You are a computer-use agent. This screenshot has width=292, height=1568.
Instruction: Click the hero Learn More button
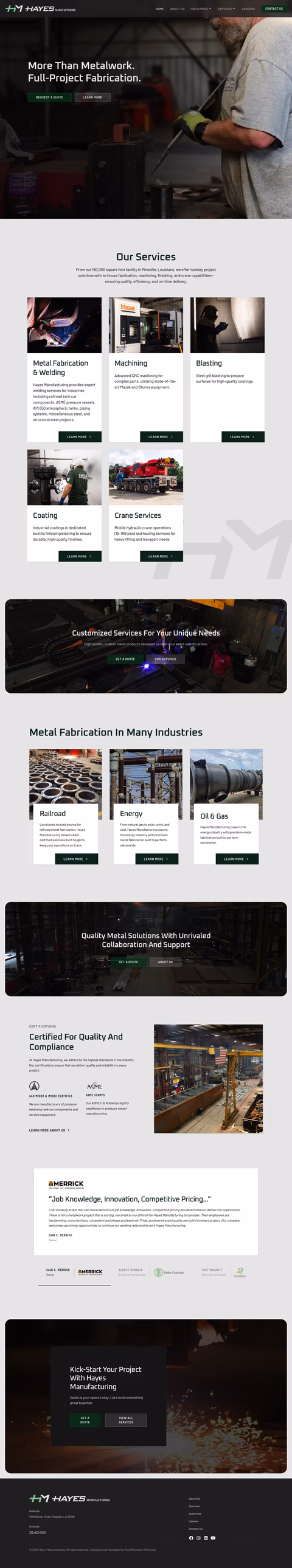[x=92, y=97]
